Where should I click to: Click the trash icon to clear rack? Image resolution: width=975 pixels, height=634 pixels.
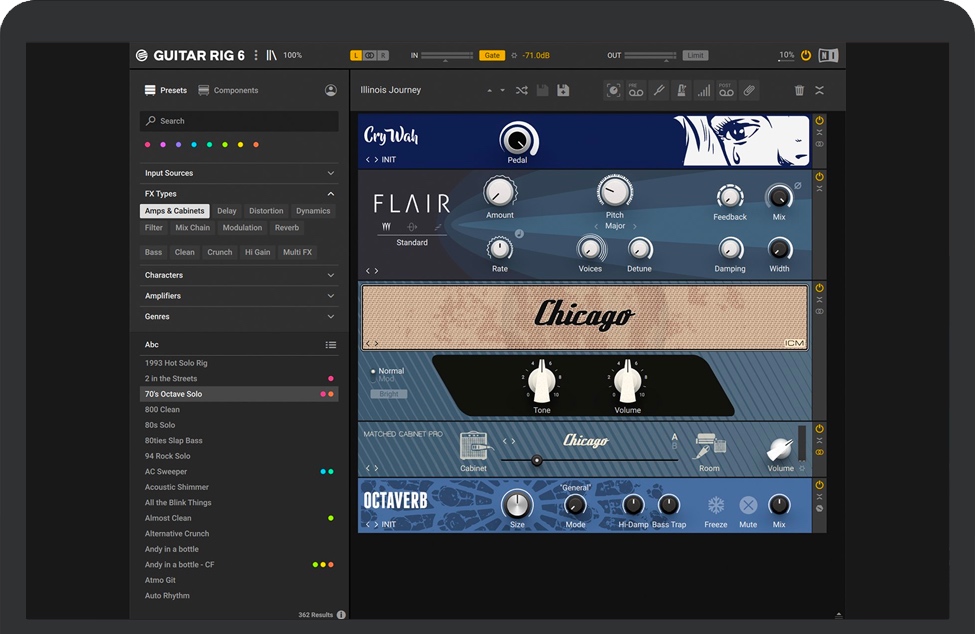pyautogui.click(x=799, y=91)
